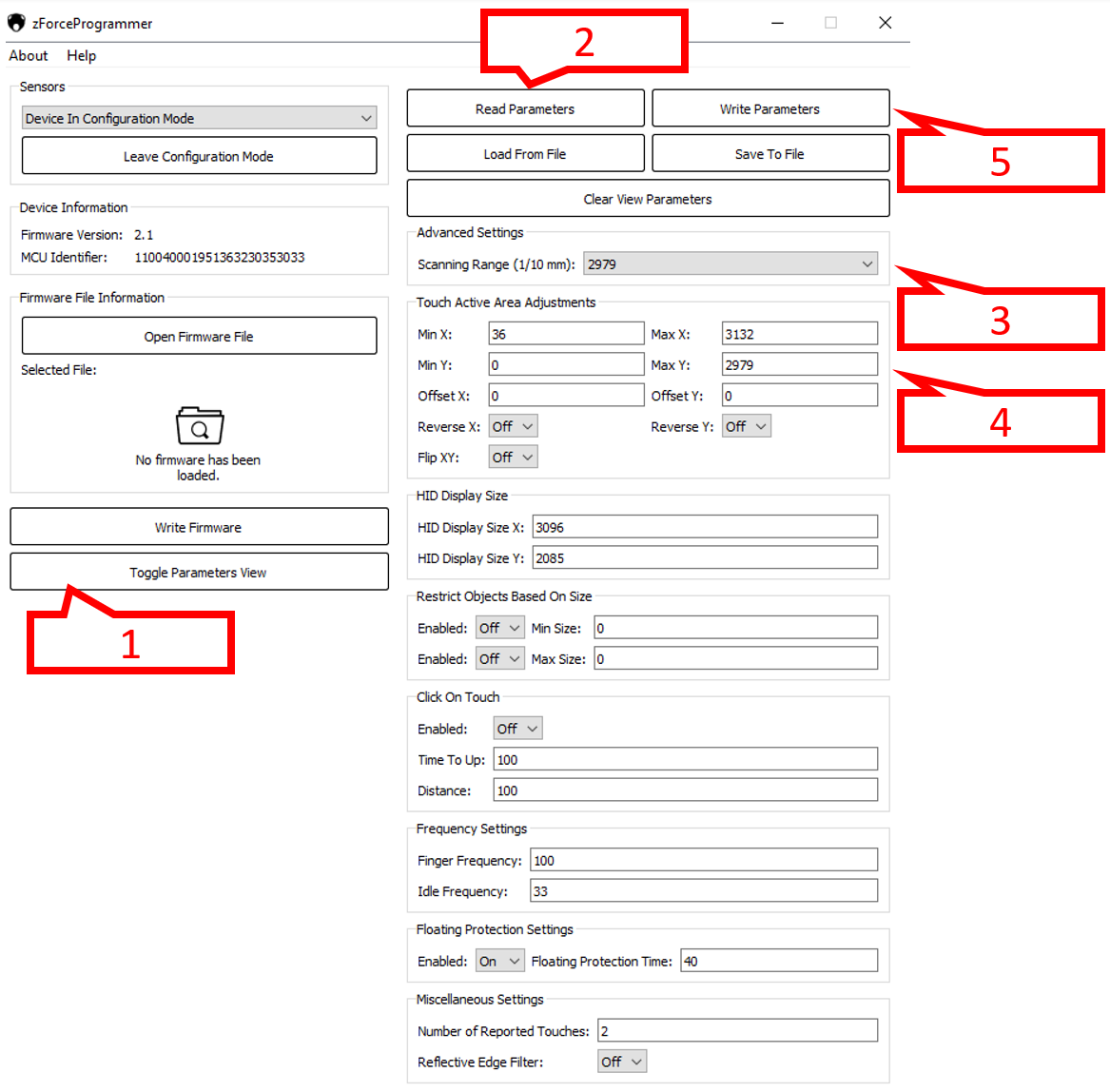Image resolution: width=1110 pixels, height=1092 pixels.
Task: Open the About menu
Action: [x=29, y=56]
